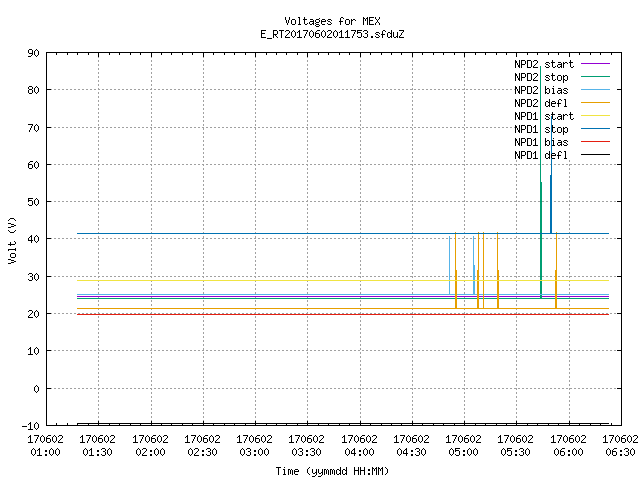Click the 'Volt (V)' y-axis label
The height and width of the screenshot is (480, 640).
[12, 240]
